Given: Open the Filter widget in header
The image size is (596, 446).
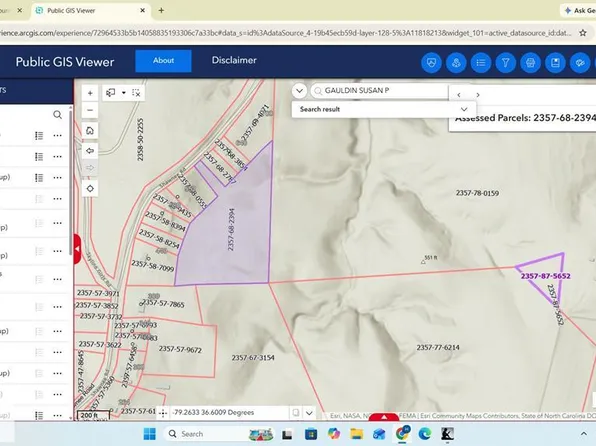Looking at the screenshot, I should click(506, 63).
